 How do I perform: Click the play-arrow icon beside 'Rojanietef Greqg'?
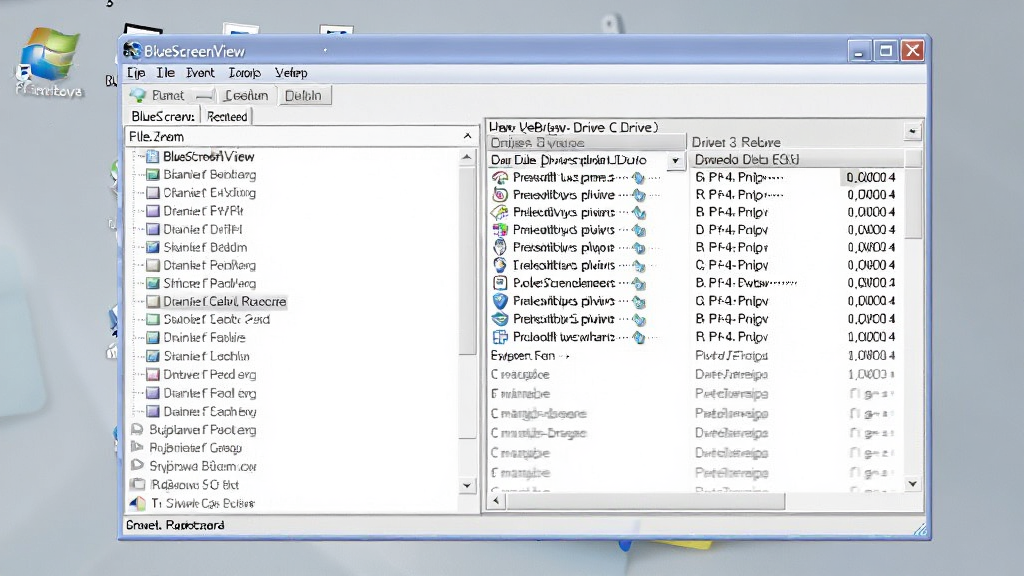coord(137,447)
